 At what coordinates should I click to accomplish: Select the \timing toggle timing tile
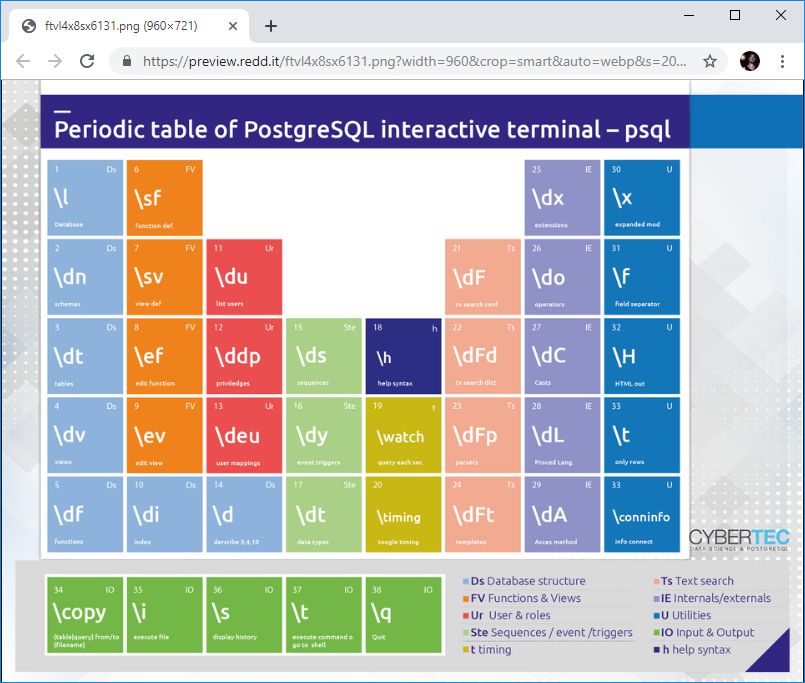coord(402,514)
